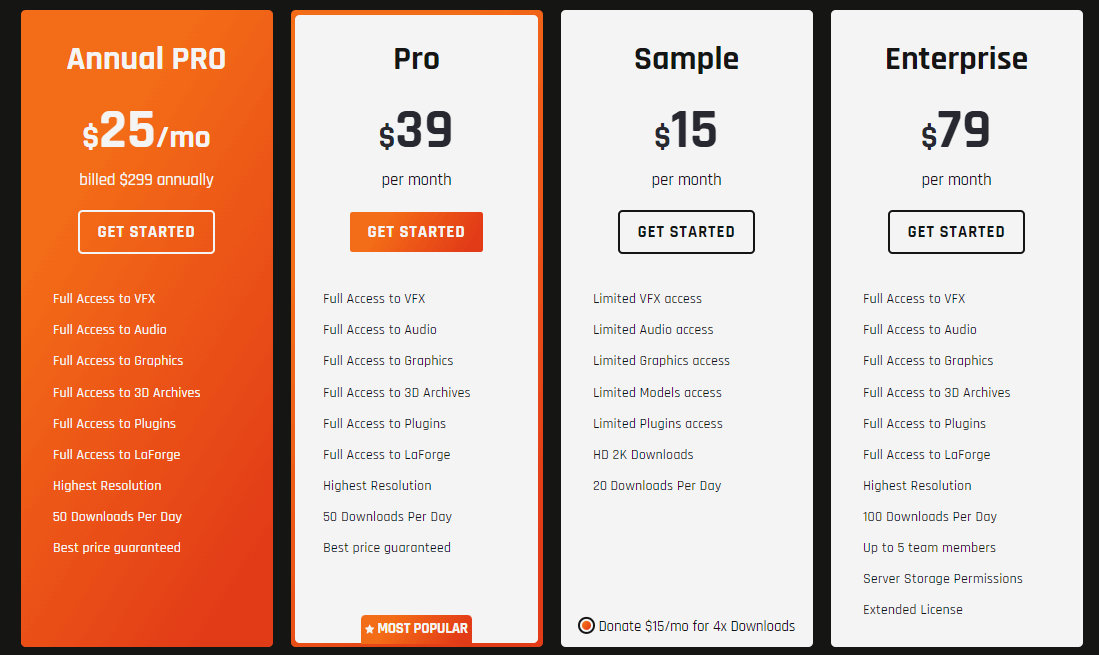The height and width of the screenshot is (655, 1099).
Task: Click 'HD 2K Downloads' in Sample plan
Action: coord(643,455)
